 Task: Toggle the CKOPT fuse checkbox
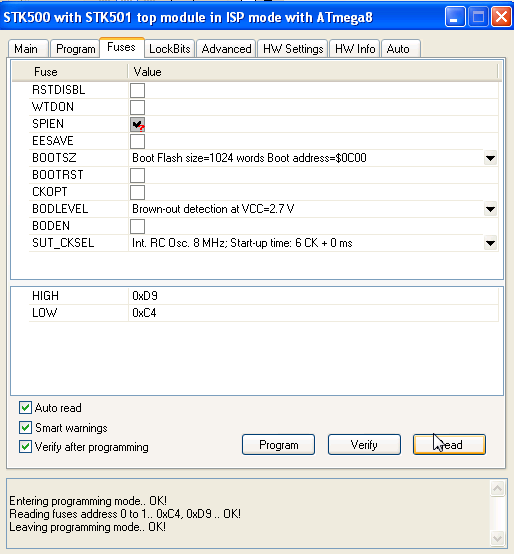(x=137, y=192)
